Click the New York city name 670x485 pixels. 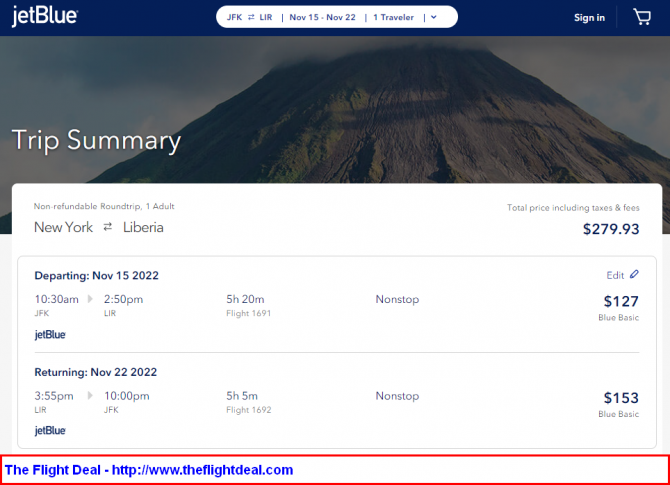click(63, 227)
